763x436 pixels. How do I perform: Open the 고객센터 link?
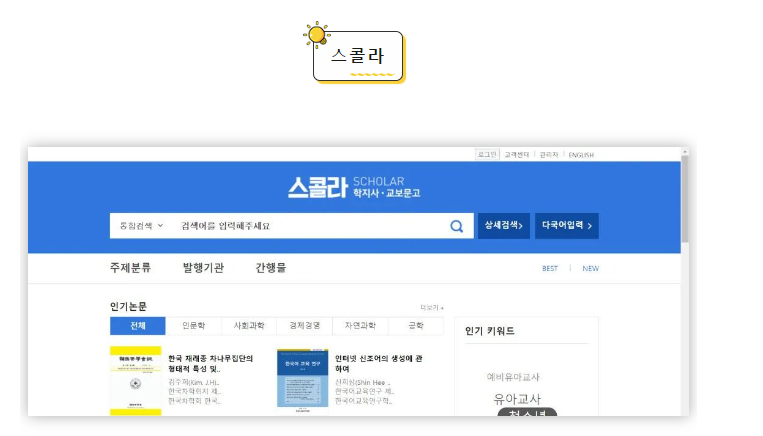[x=517, y=155]
